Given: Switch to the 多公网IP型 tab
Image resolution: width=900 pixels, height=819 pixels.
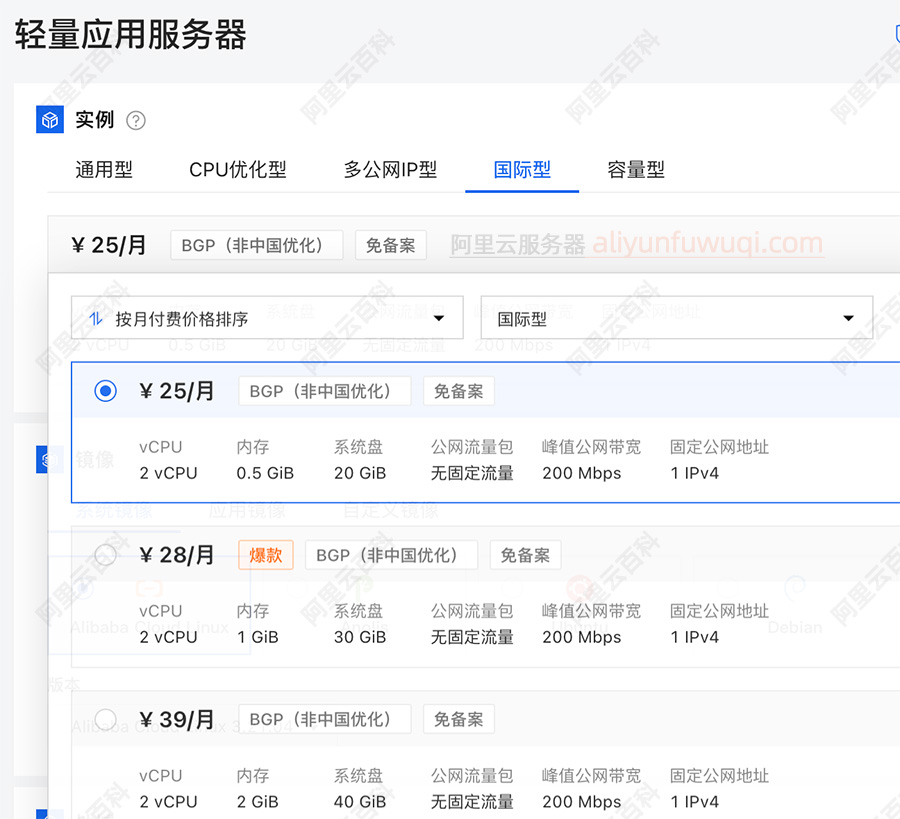Looking at the screenshot, I should tap(389, 170).
